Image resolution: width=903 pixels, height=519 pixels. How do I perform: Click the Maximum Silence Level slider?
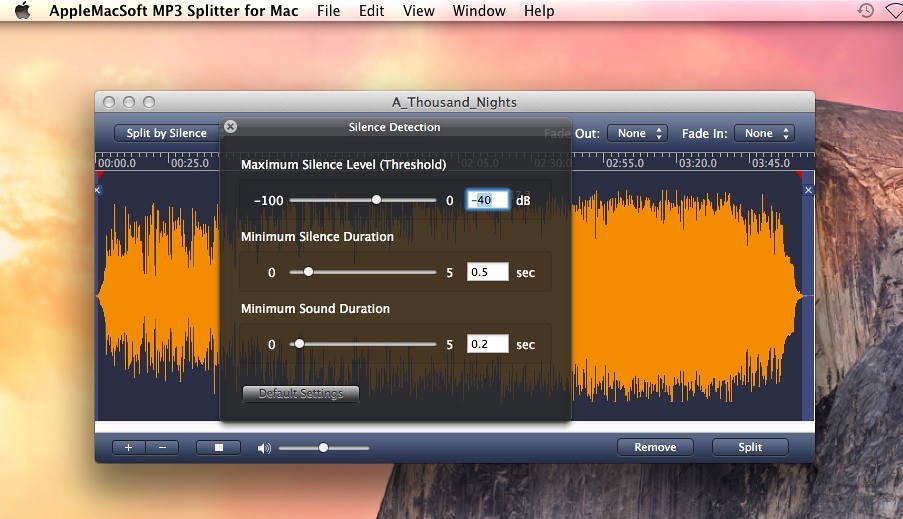click(363, 200)
